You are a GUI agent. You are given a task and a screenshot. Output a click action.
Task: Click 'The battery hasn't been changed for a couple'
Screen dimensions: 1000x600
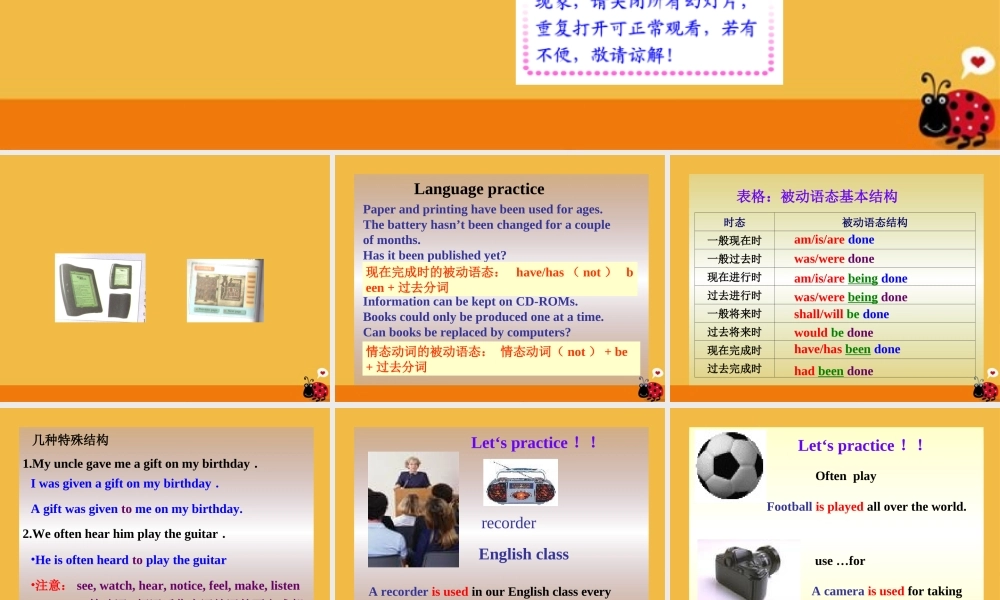pyautogui.click(x=487, y=224)
